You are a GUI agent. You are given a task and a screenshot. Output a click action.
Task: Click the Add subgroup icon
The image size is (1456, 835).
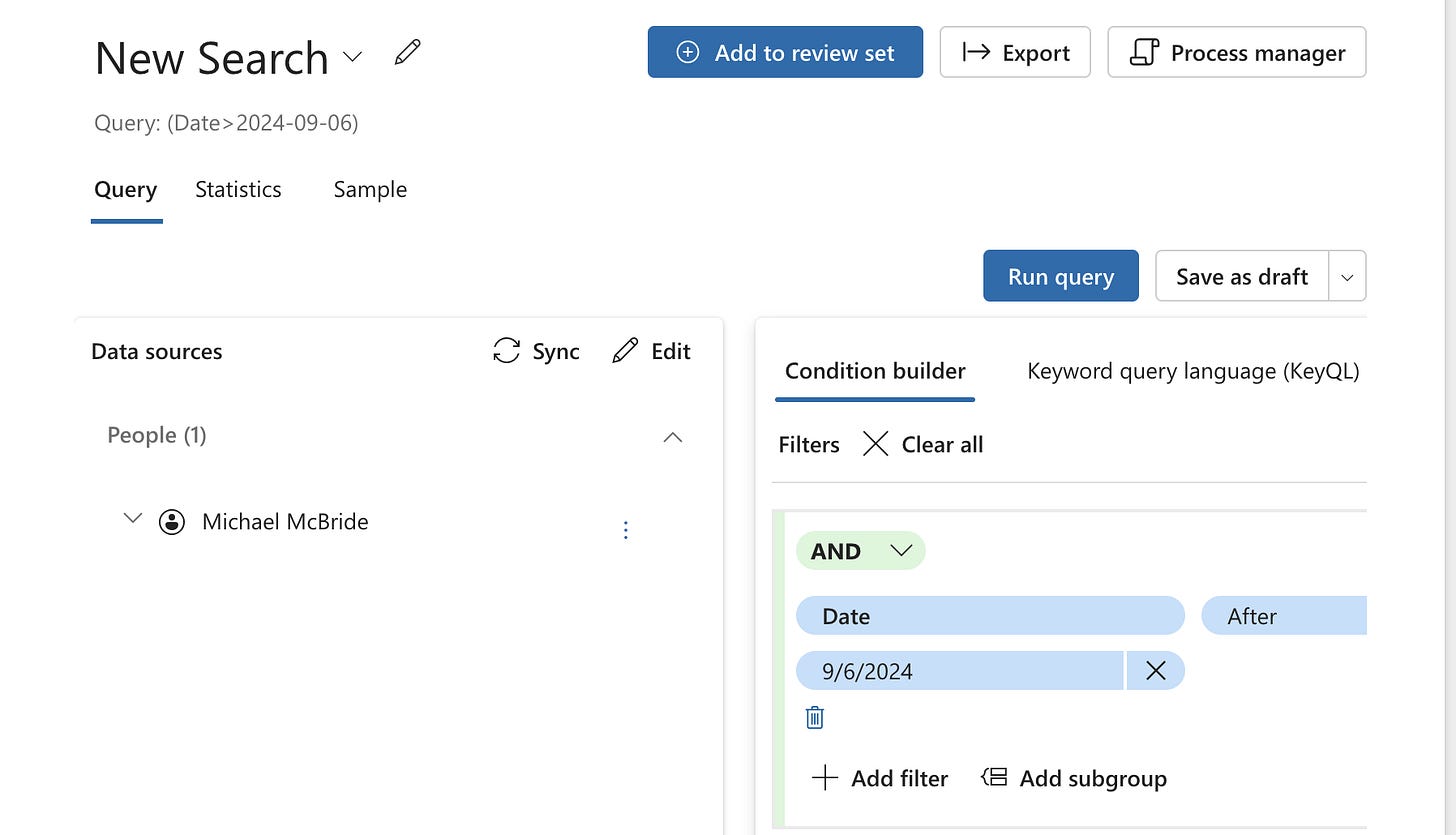coord(994,777)
